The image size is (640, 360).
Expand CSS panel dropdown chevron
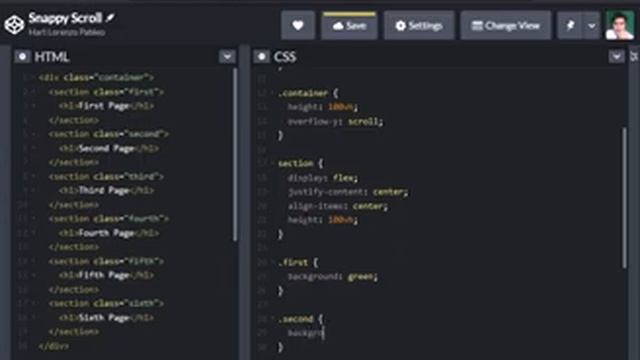click(616, 56)
